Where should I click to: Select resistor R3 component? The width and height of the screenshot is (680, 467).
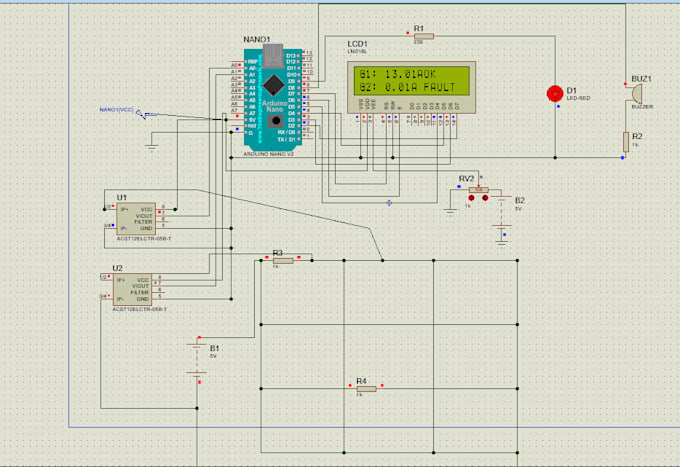click(x=283, y=261)
